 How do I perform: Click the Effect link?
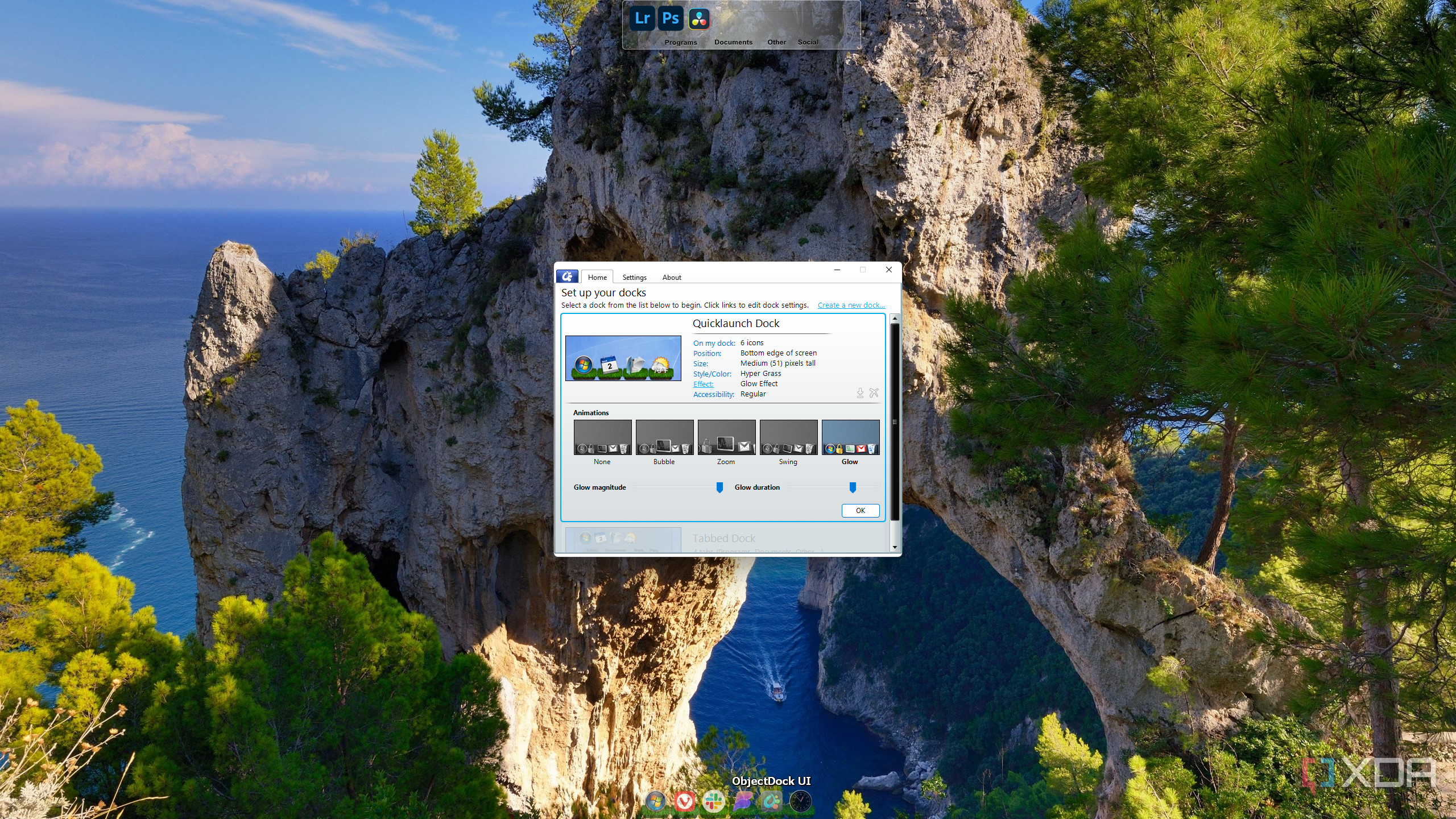(x=703, y=384)
